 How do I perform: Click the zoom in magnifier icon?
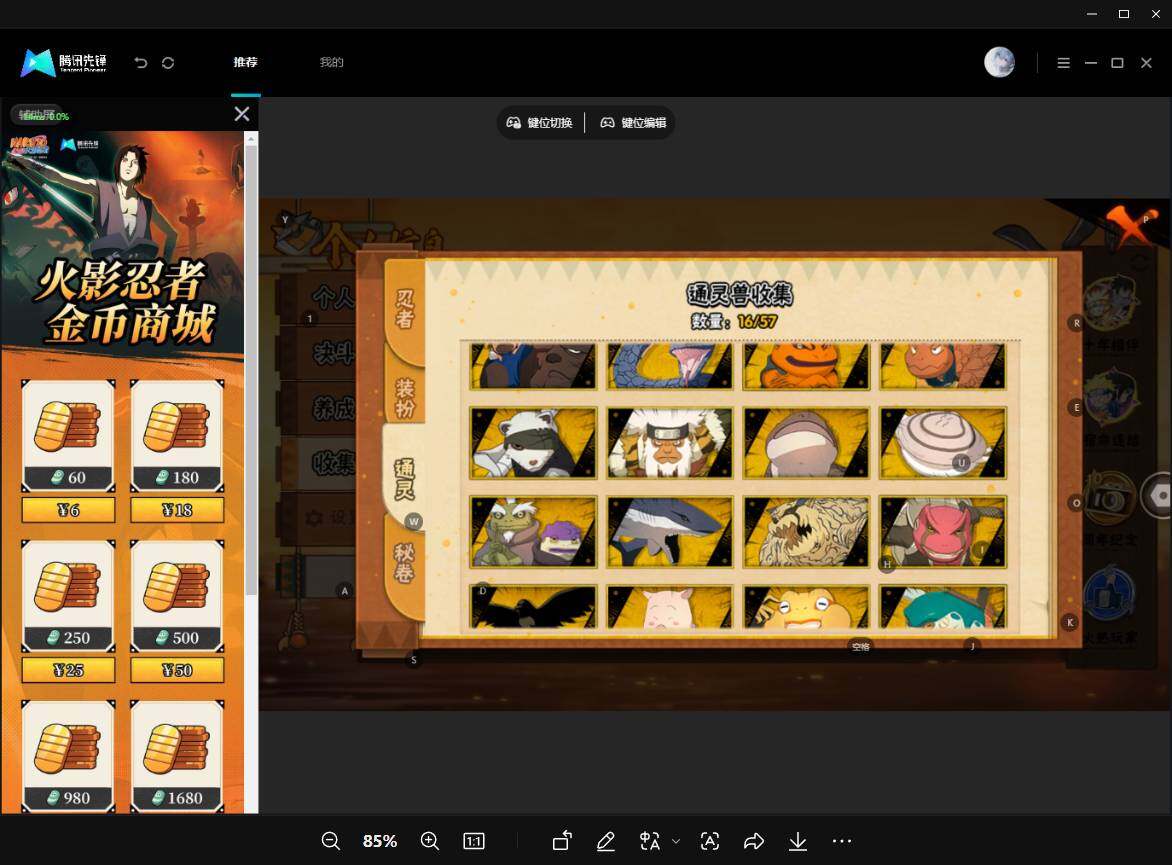(x=430, y=841)
